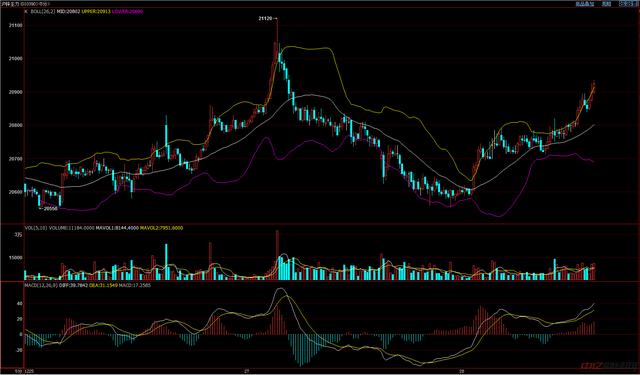Viewport: 640px width, 375px height.
Task: Click the yellow DEA value label
Action: pos(103,285)
